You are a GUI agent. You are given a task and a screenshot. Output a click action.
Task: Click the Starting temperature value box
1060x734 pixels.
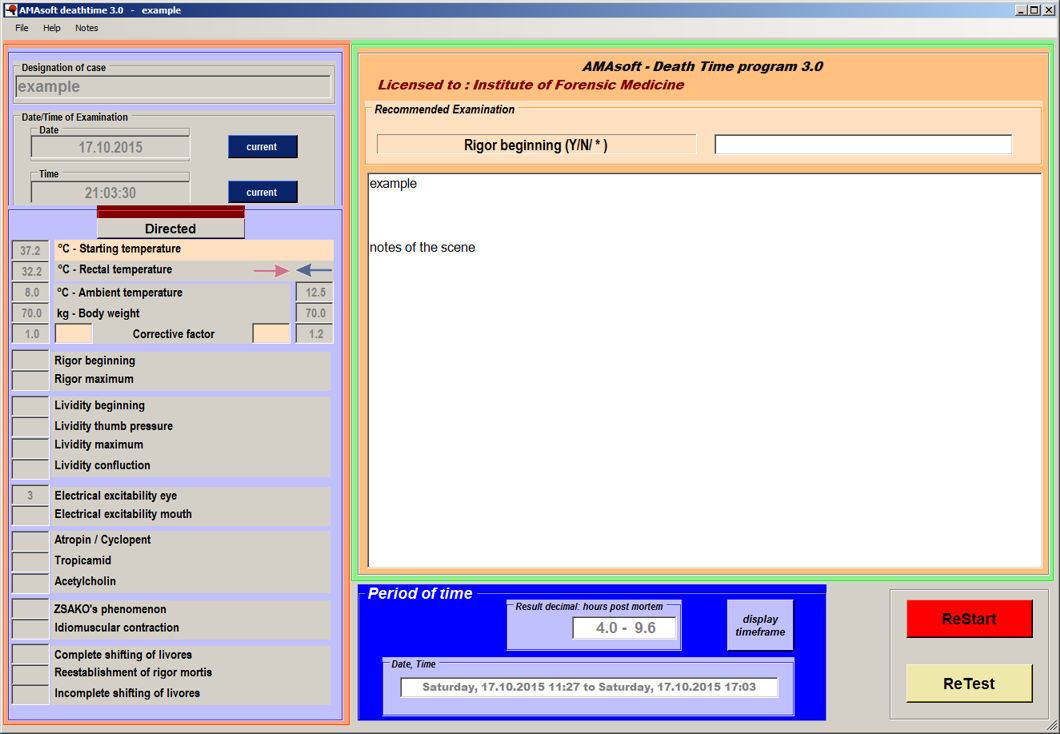pyautogui.click(x=30, y=250)
